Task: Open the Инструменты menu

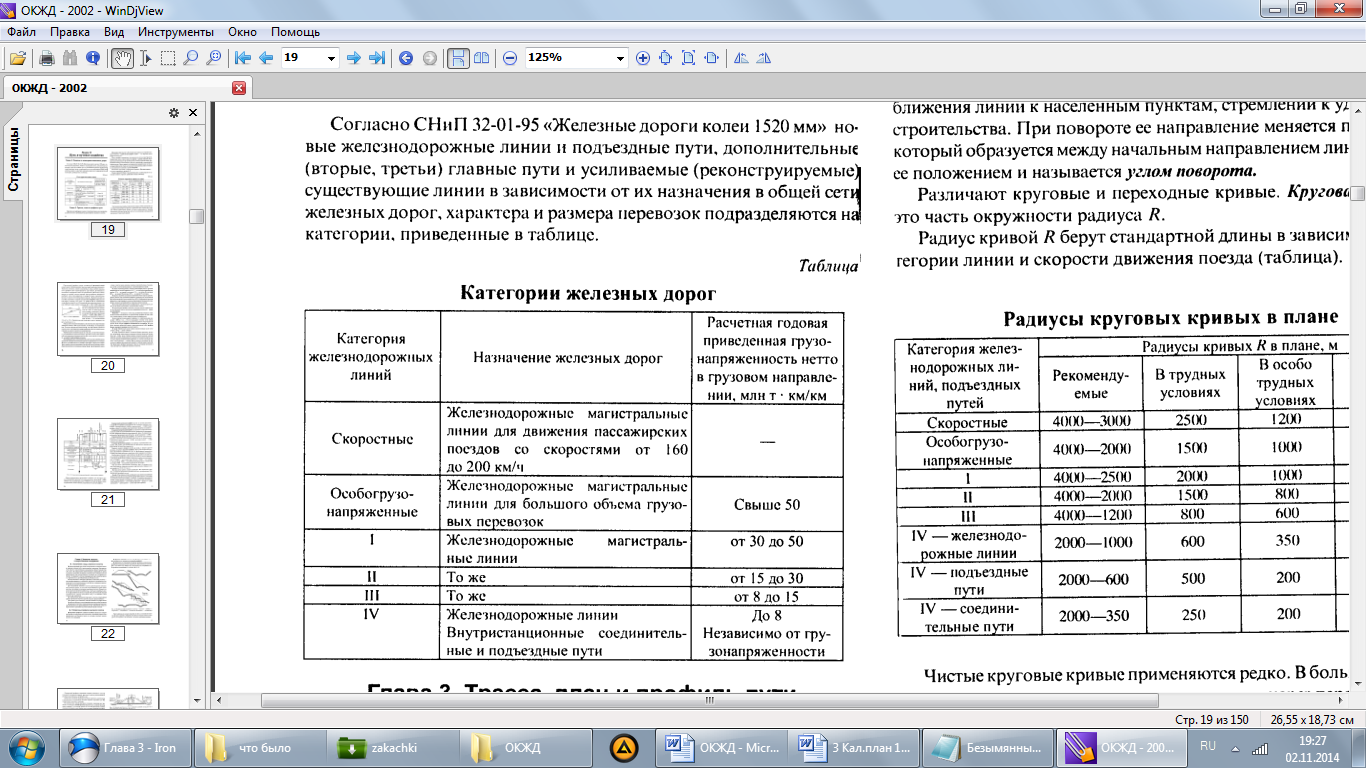Action: pyautogui.click(x=175, y=32)
